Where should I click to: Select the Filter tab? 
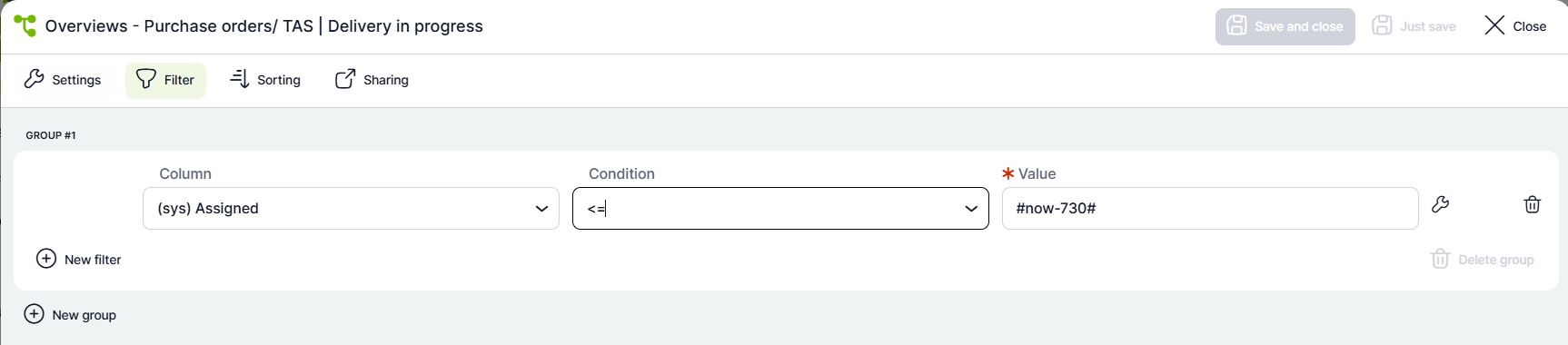pyautogui.click(x=165, y=80)
